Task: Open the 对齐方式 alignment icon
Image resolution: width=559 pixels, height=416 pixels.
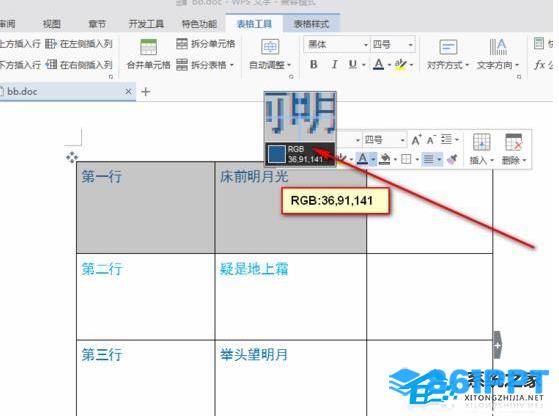Action: (448, 47)
